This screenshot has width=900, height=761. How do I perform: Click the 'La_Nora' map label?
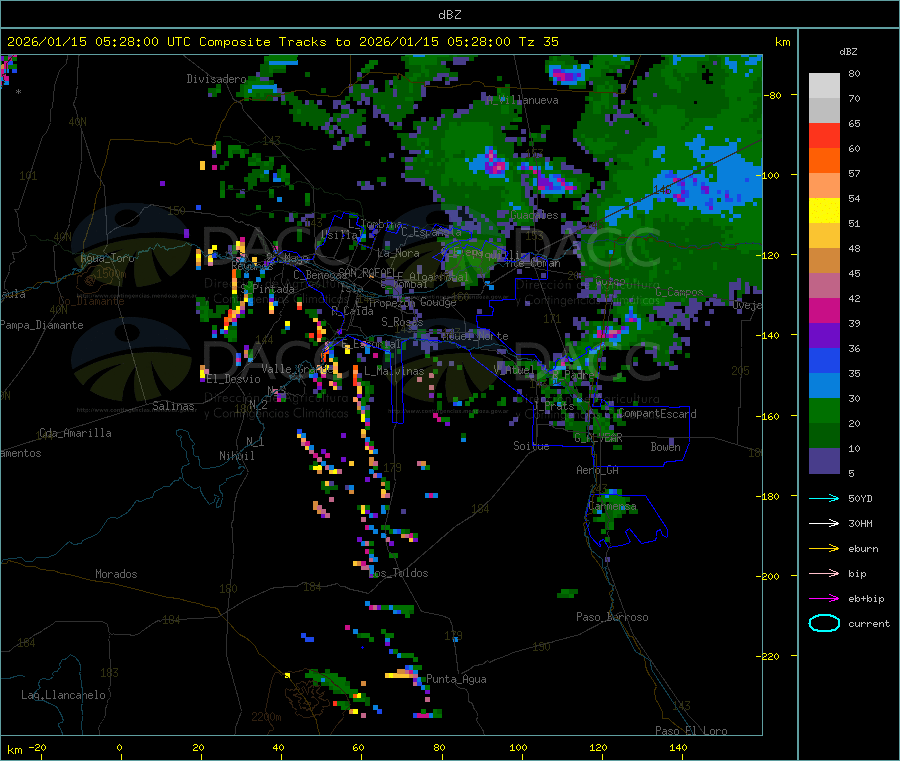(x=398, y=253)
